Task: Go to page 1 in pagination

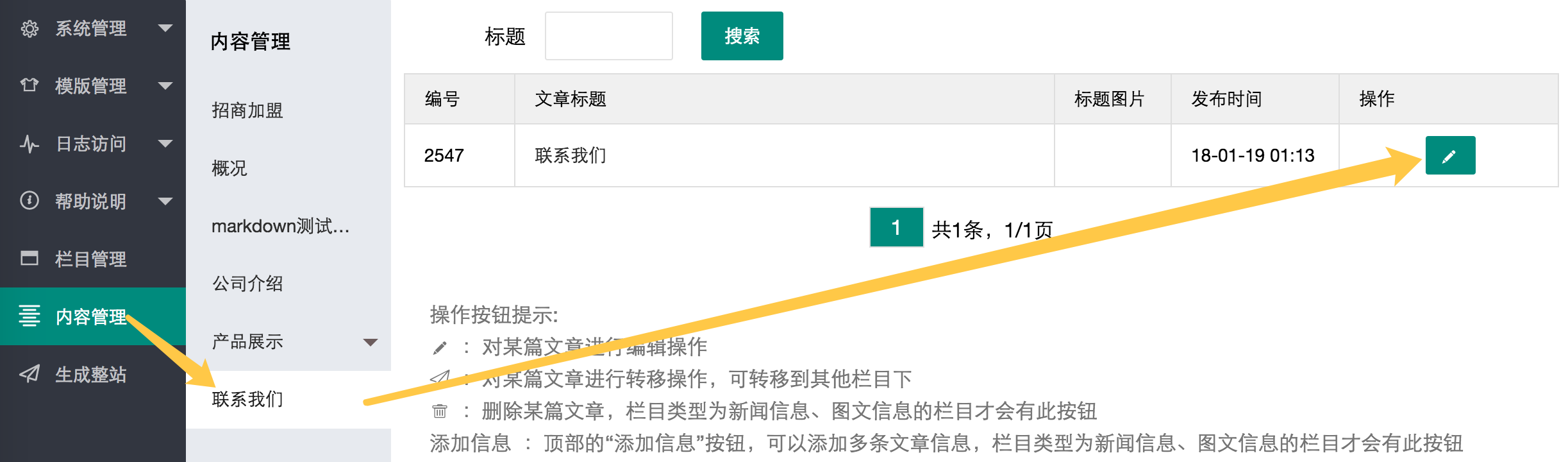Action: (x=896, y=228)
